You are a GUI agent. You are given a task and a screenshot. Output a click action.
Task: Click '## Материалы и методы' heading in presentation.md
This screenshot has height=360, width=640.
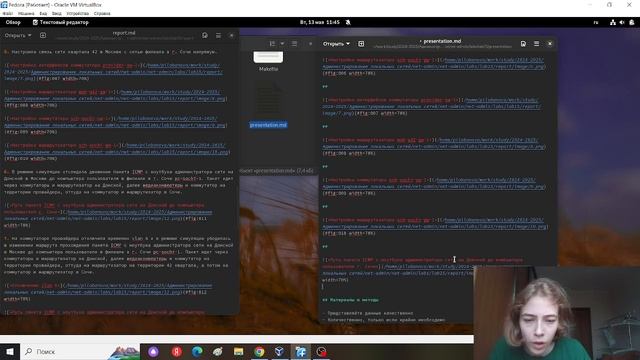[x=351, y=300]
